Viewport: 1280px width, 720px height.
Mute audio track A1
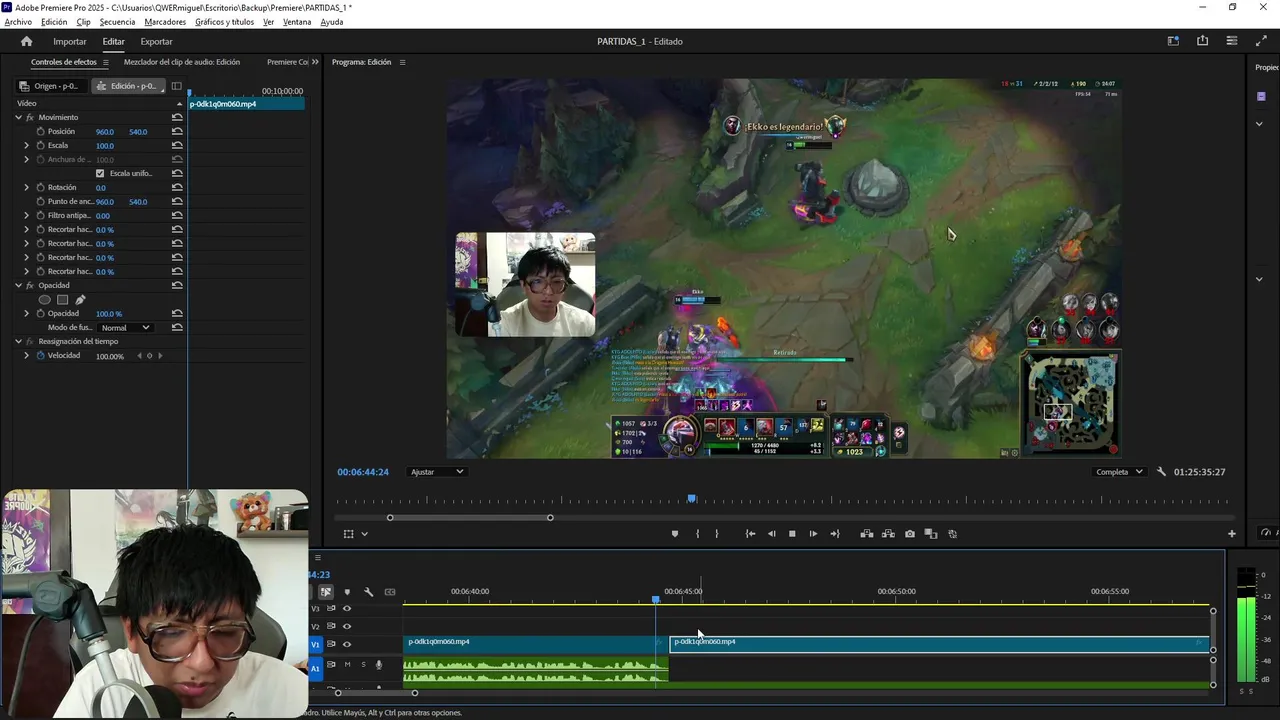pos(347,665)
